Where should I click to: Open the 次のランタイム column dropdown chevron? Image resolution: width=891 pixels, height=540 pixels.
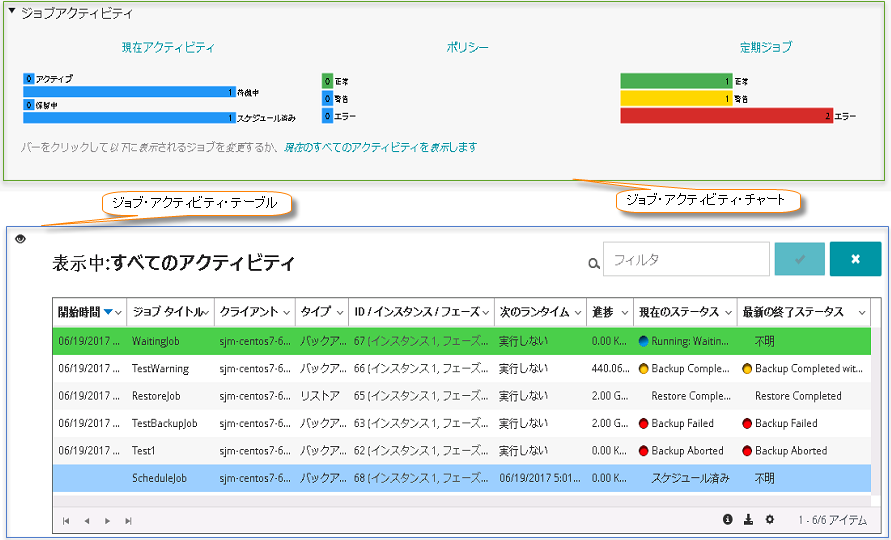click(x=578, y=313)
